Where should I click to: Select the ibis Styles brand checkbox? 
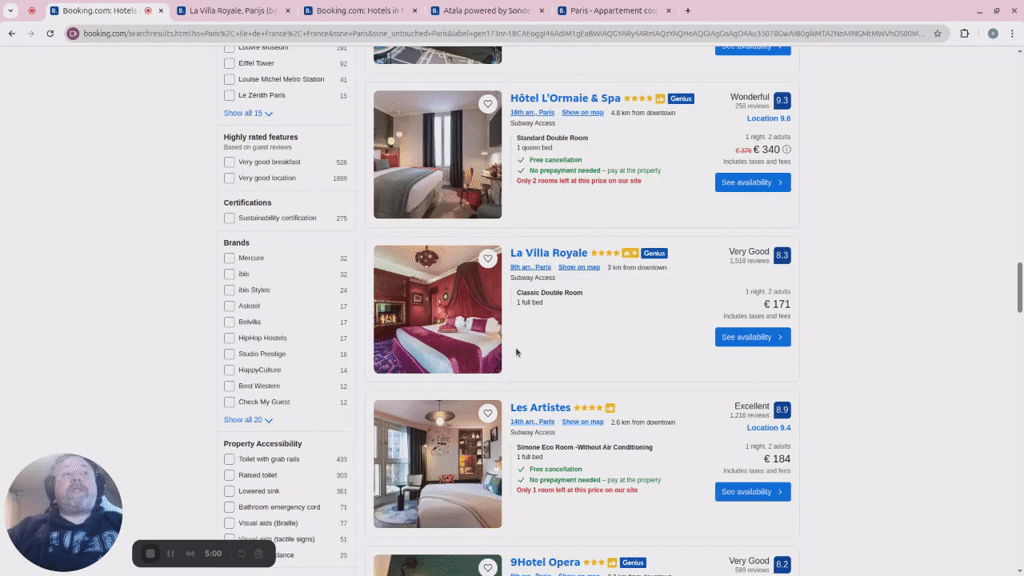point(229,290)
